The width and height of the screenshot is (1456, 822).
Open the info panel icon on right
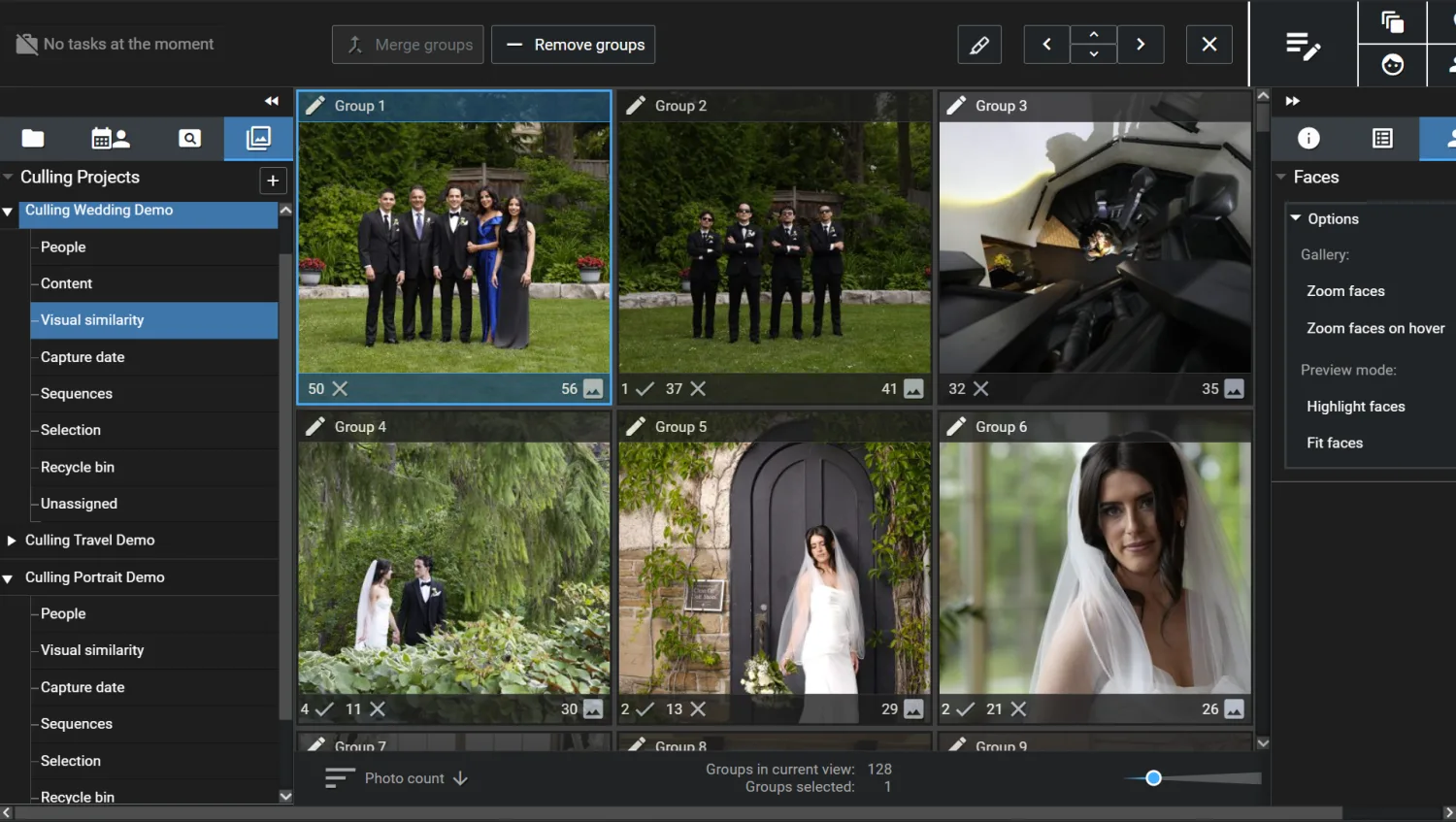pos(1308,138)
